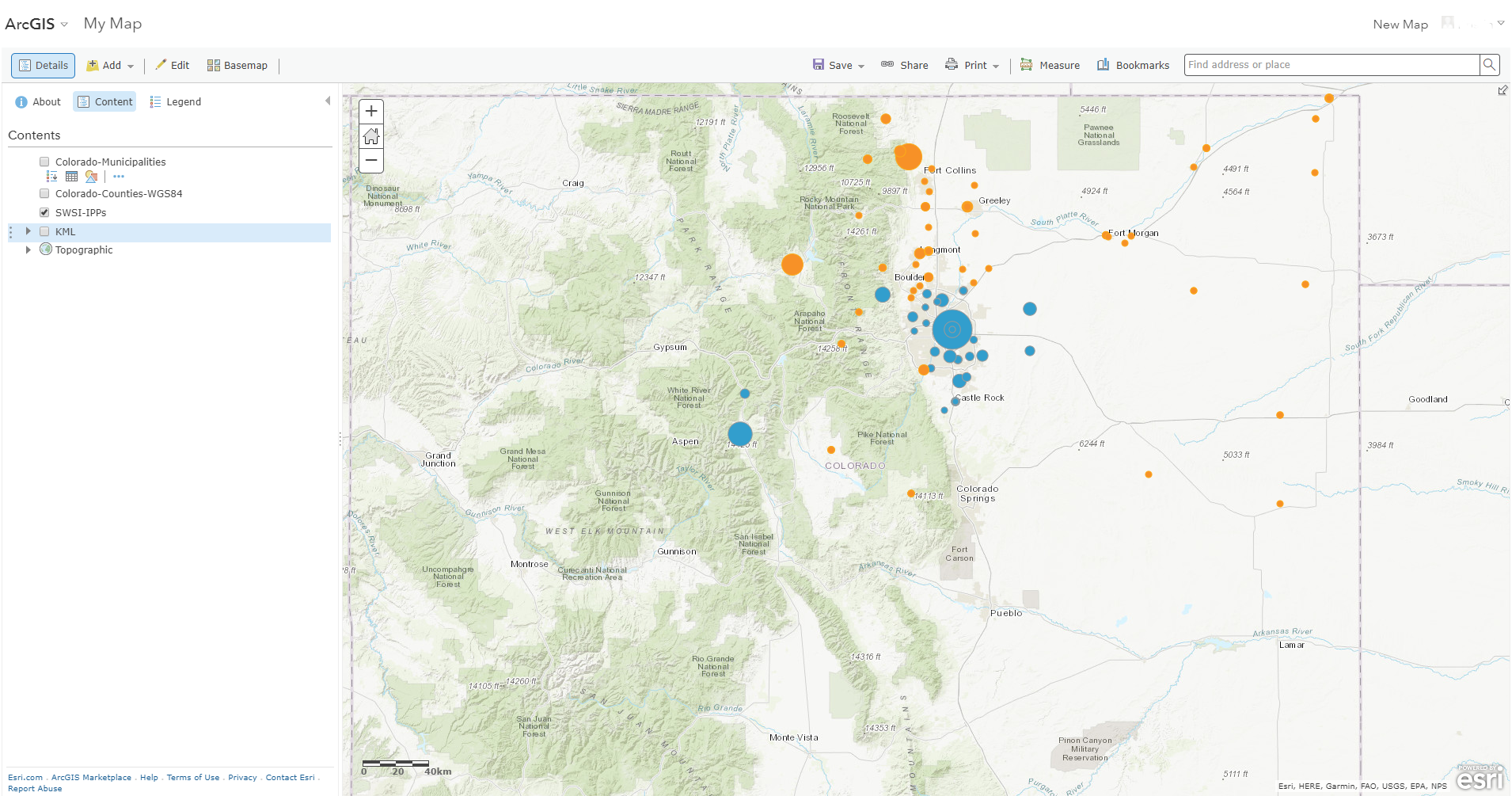Click the Default Extent home icon on map

coord(370,135)
